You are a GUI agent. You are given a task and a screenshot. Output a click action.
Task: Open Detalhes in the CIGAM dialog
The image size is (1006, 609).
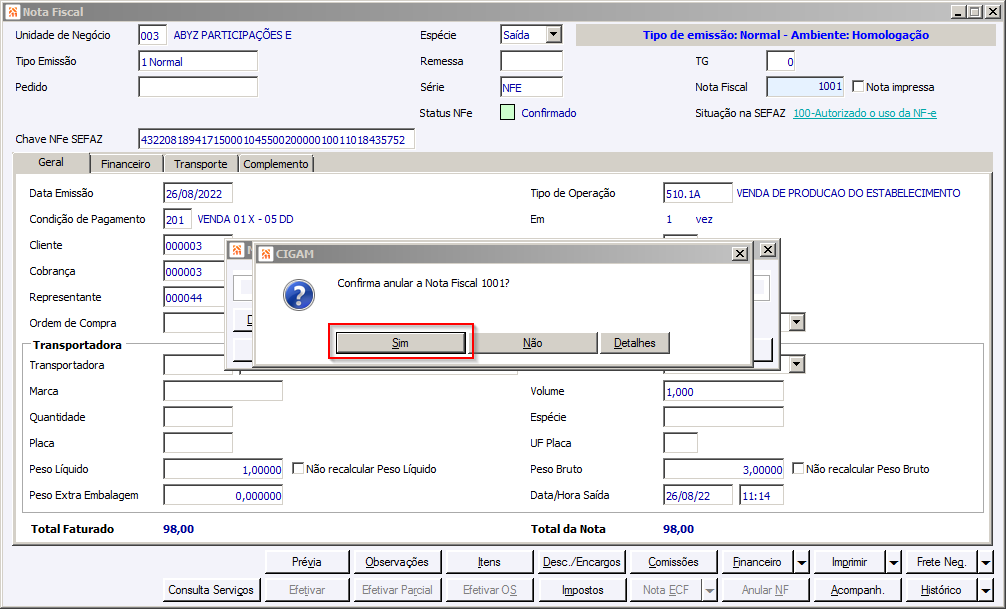pos(634,343)
